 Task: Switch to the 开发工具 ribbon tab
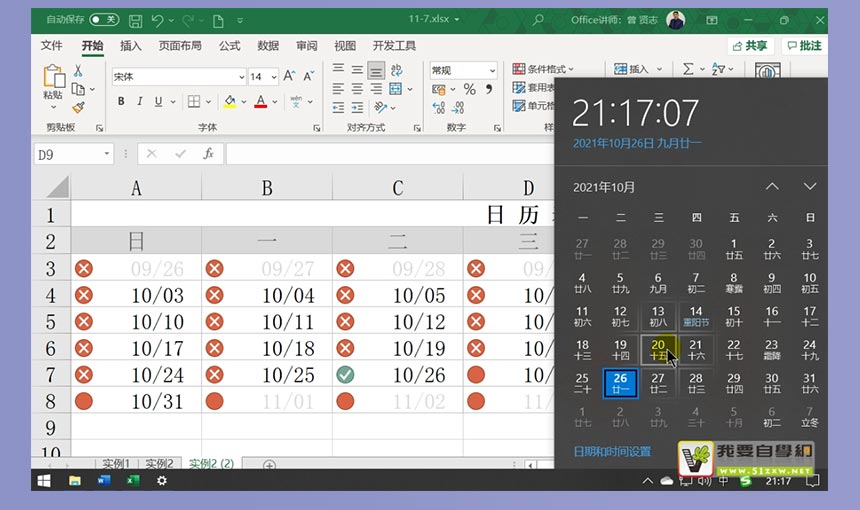394,46
